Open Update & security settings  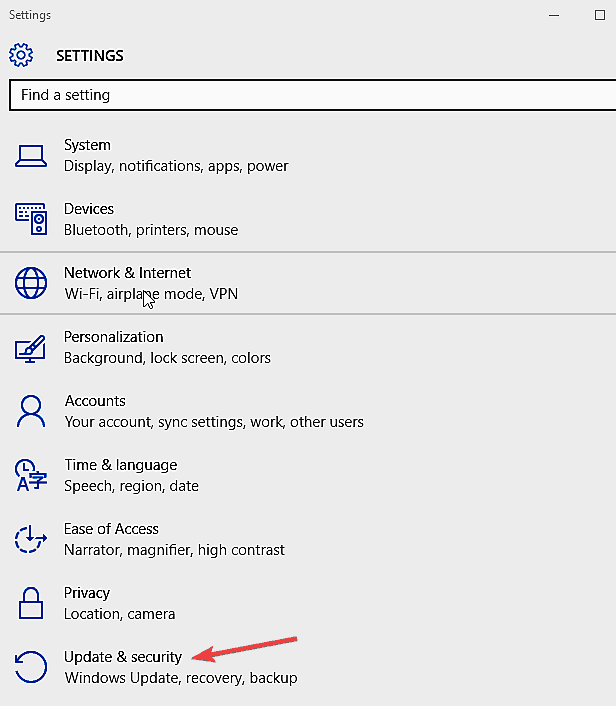(x=308, y=667)
